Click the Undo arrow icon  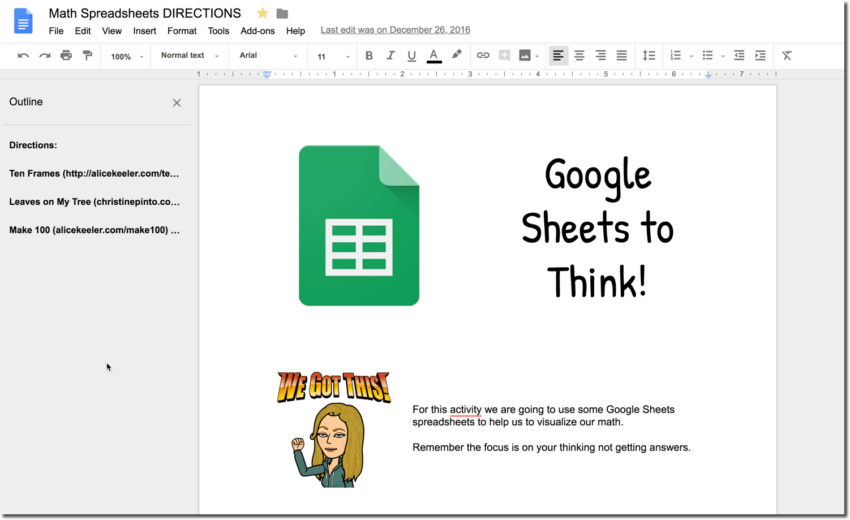[23, 55]
